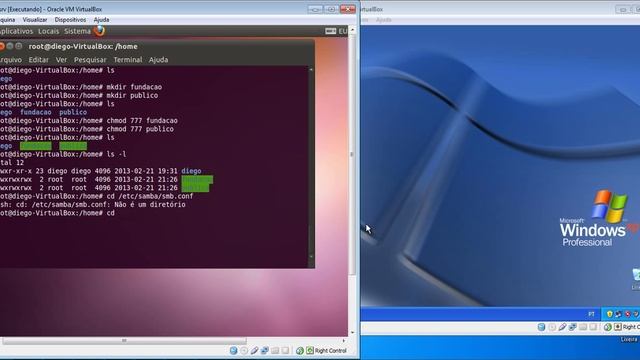The image size is (640, 360).
Task: Click yellow security shield in XP system tray
Action: 610,314
